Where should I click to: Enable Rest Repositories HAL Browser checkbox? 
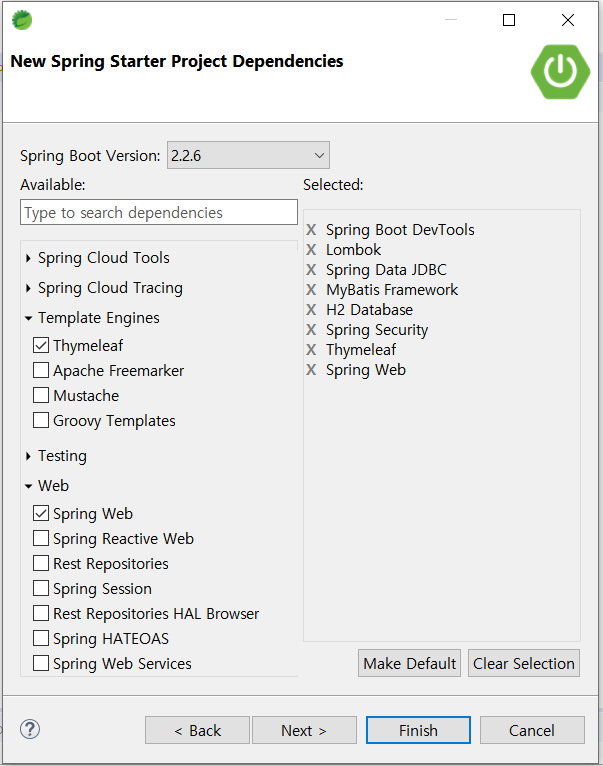click(x=41, y=613)
